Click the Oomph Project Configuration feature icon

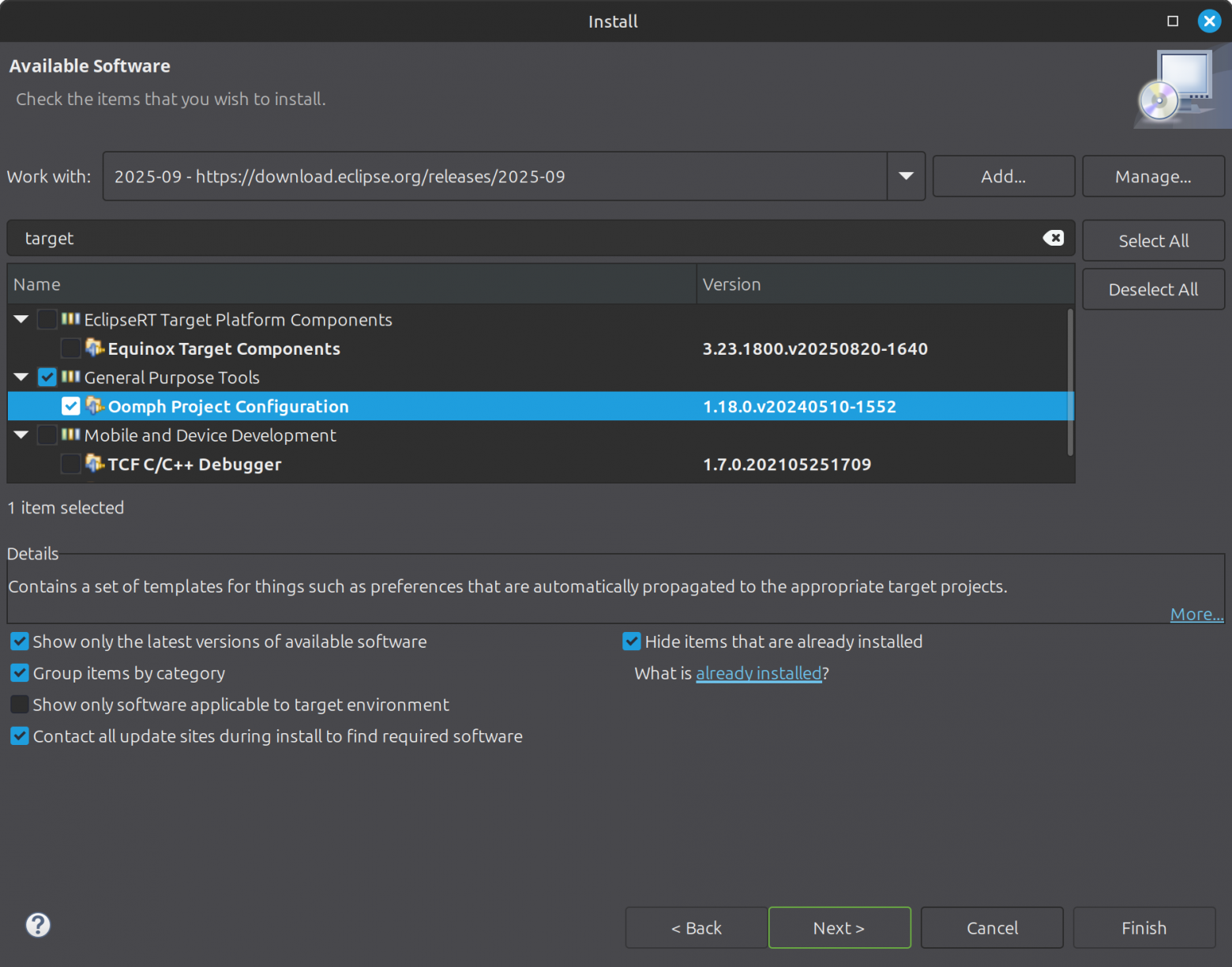[95, 406]
